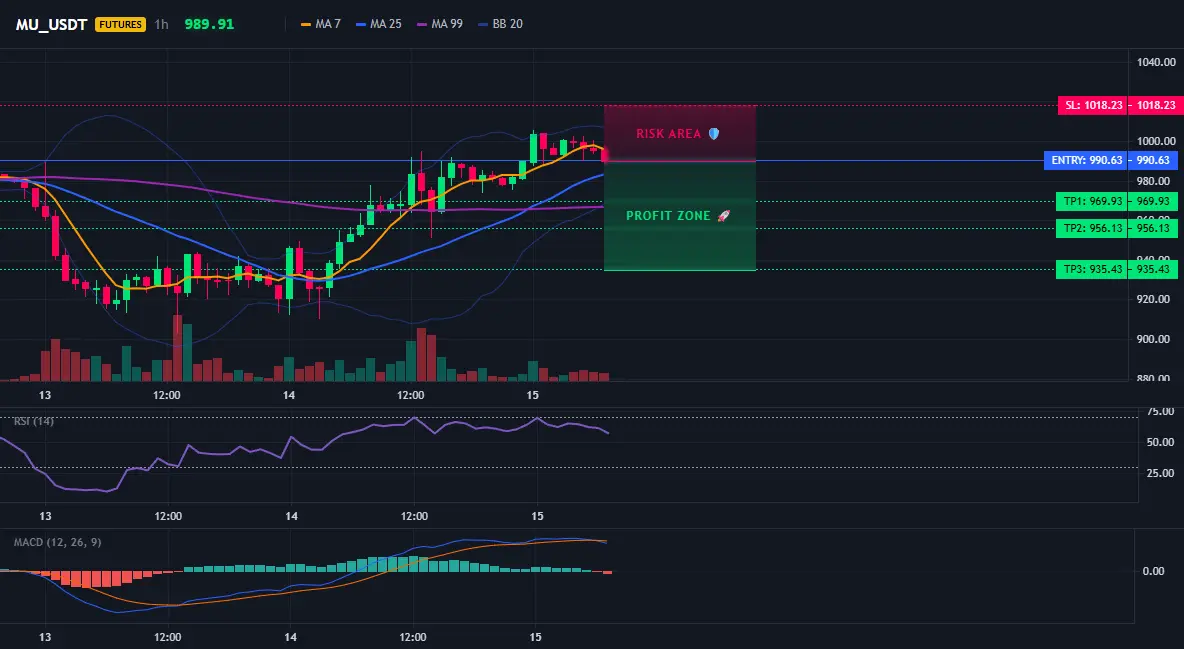
Task: Toggle the MA 7 legend entry
Action: click(321, 24)
